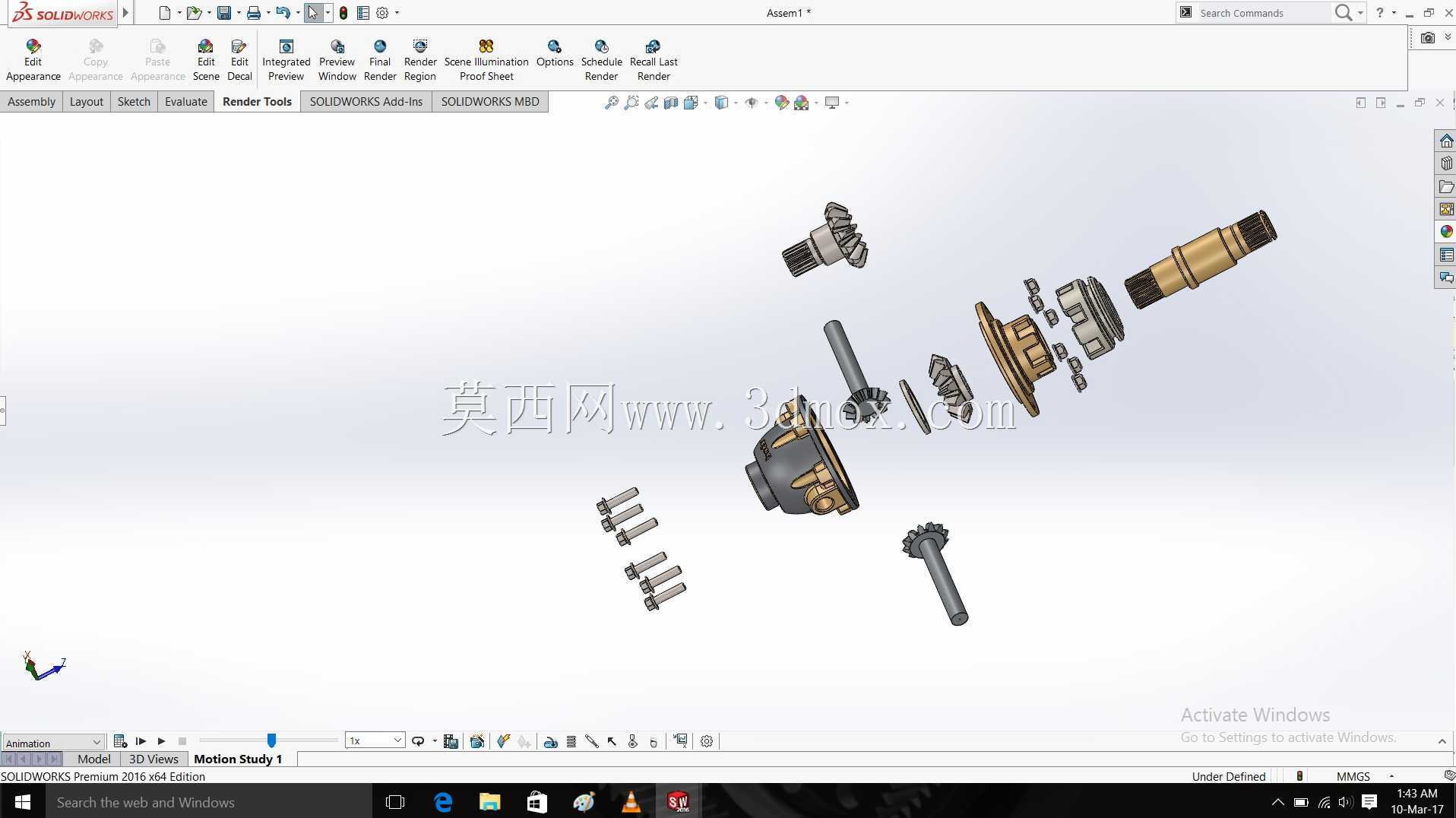Open the SOLIDWORKS Resources home pane
1456x818 pixels.
point(1446,141)
